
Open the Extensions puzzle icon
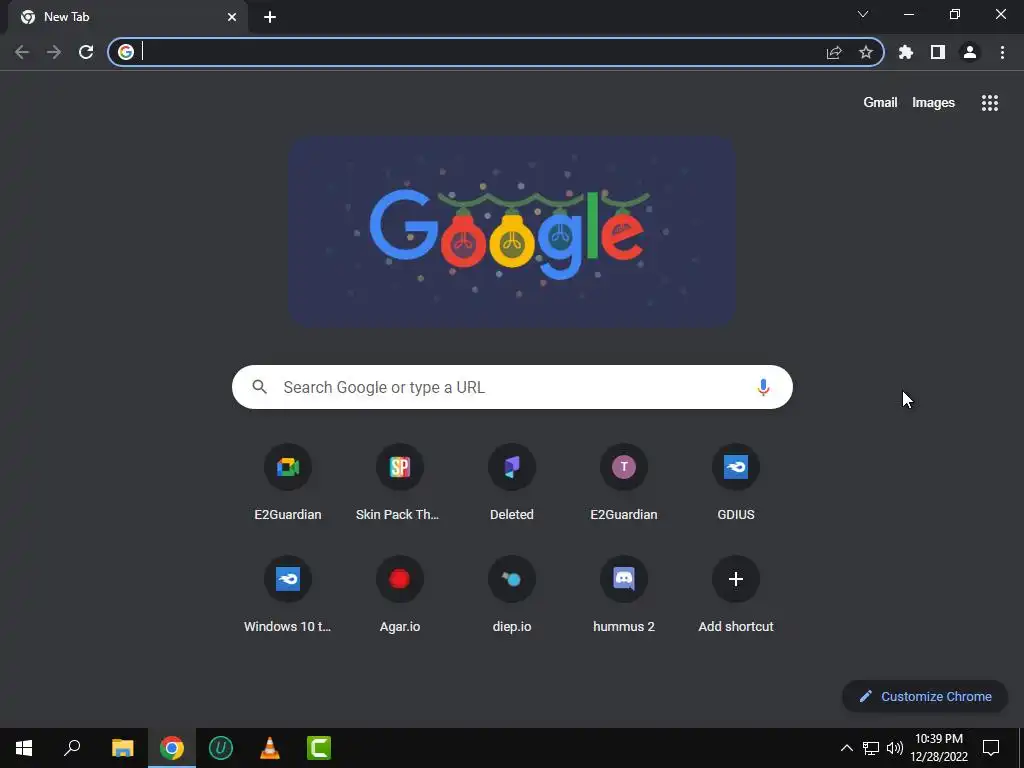pyautogui.click(x=906, y=52)
